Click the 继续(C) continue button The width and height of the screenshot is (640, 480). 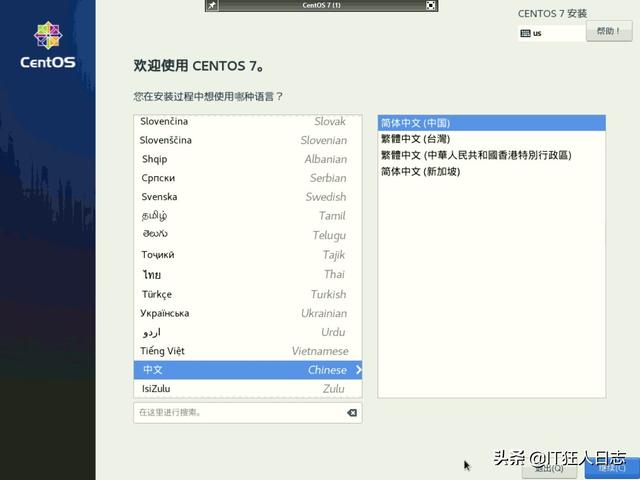[x=612, y=469]
